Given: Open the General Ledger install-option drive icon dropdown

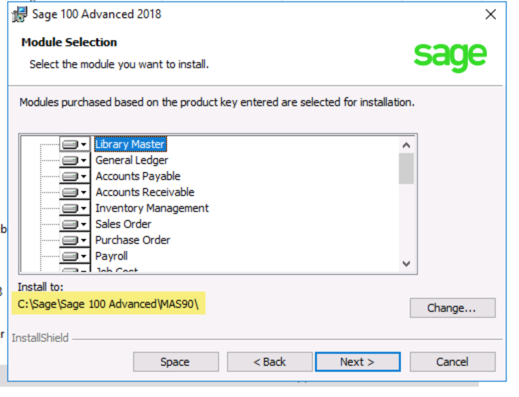Looking at the screenshot, I should tap(75, 160).
